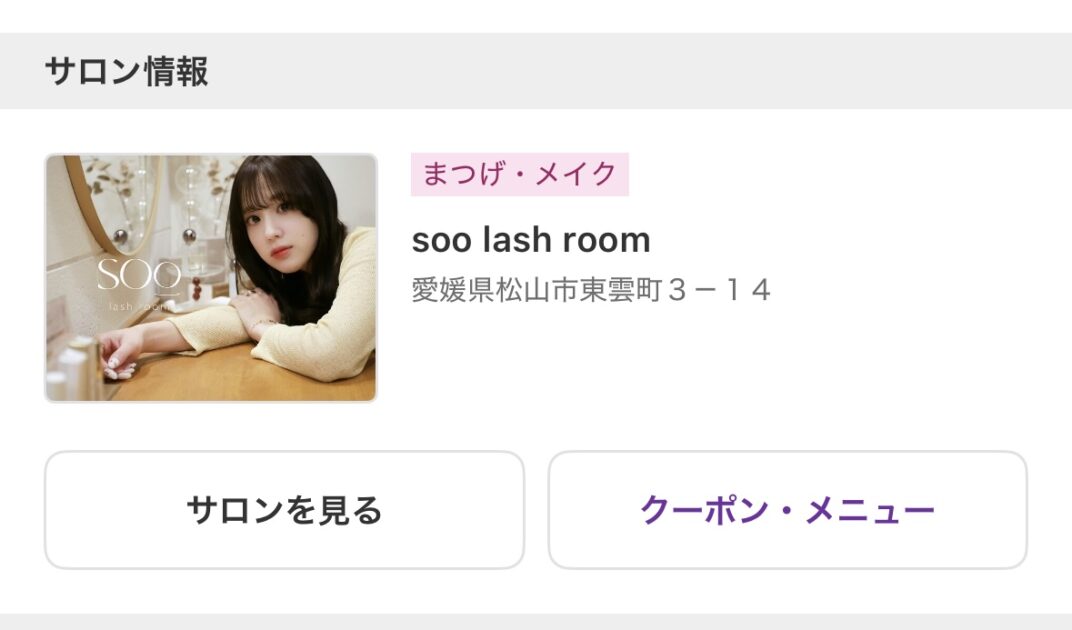Tap the サロンを見る button
The image size is (1072, 630).
[x=284, y=510]
